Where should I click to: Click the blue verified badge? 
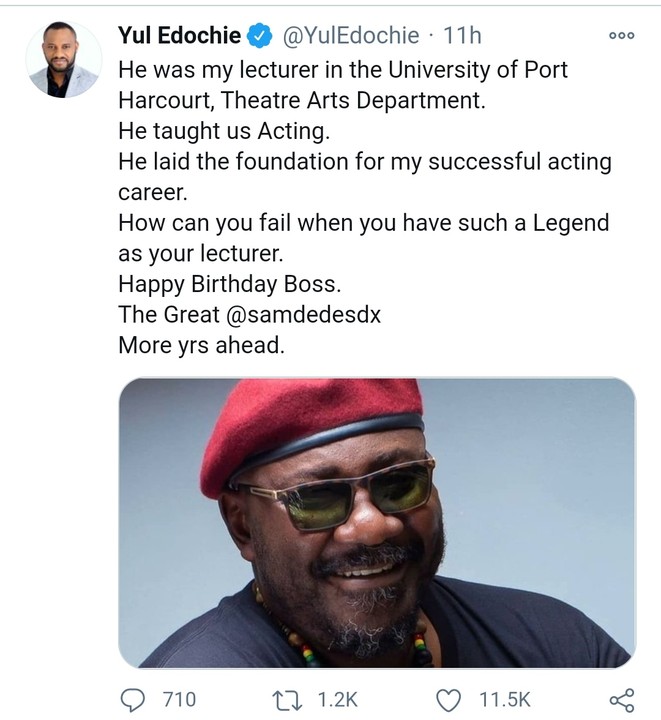[259, 36]
